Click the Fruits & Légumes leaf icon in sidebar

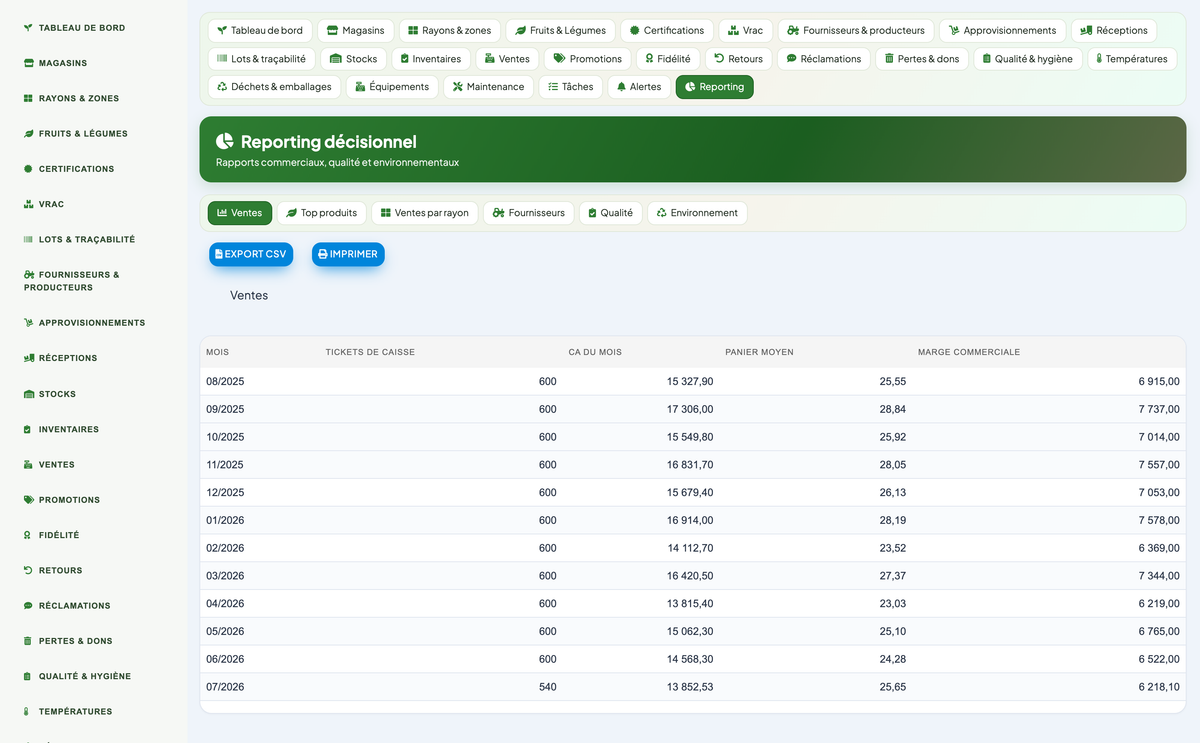click(28, 133)
